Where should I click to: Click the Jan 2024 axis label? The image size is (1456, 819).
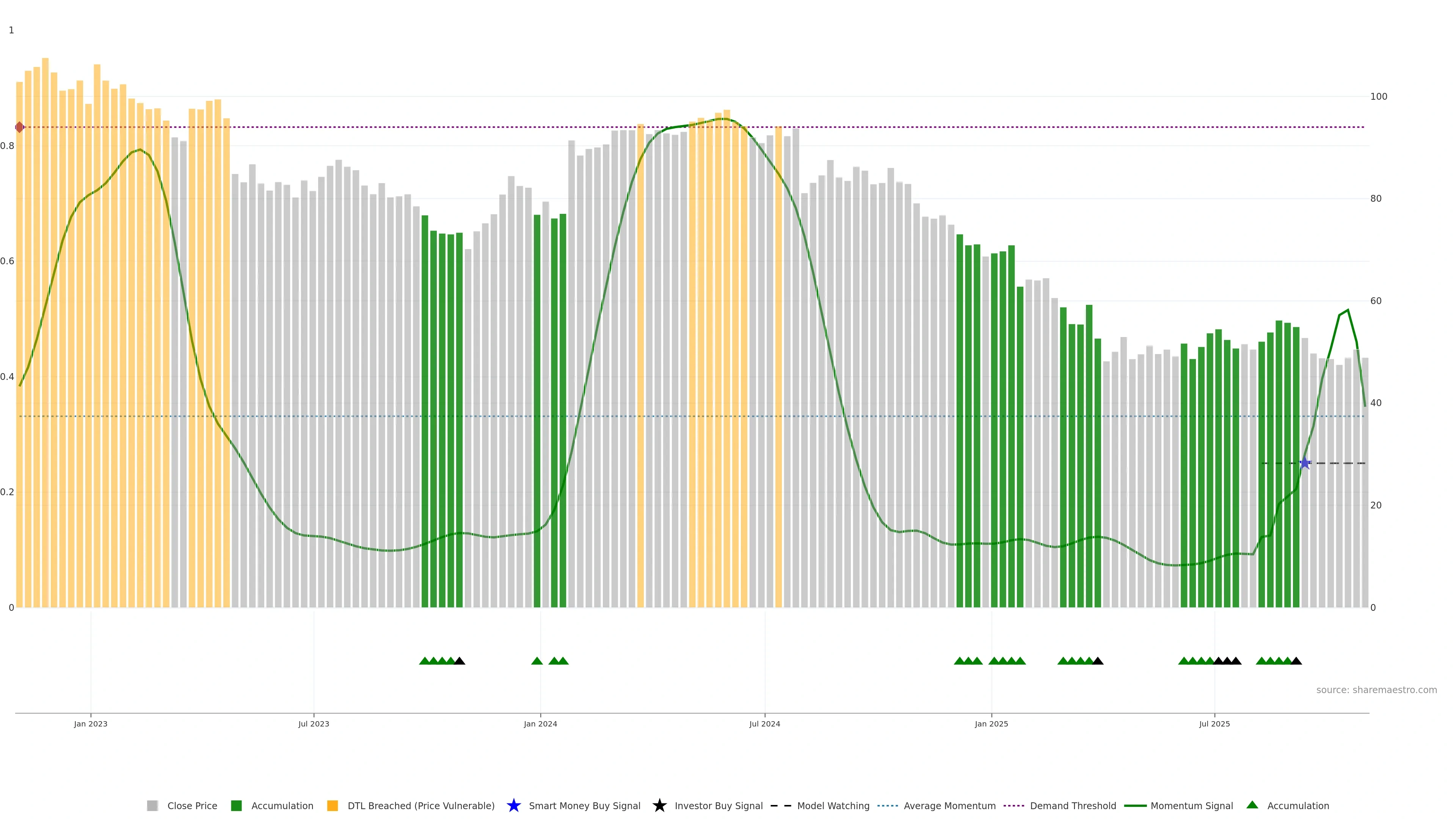point(540,724)
